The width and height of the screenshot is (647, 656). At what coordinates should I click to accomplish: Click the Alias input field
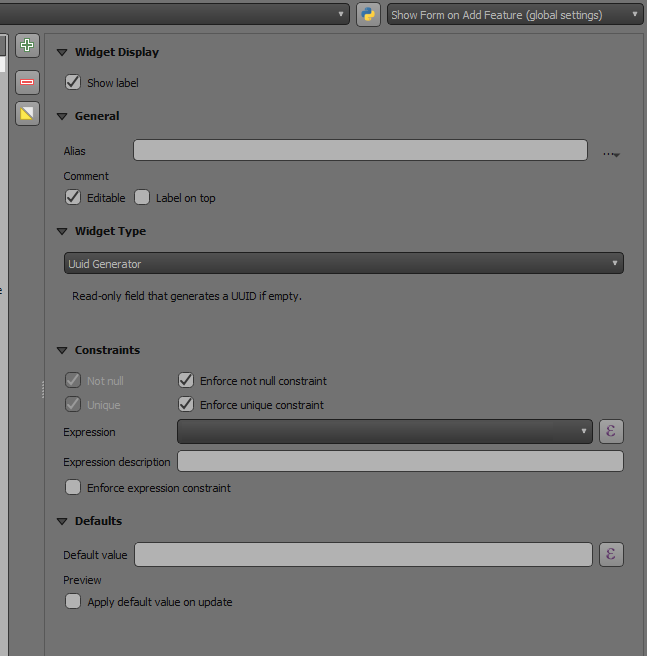(x=360, y=150)
